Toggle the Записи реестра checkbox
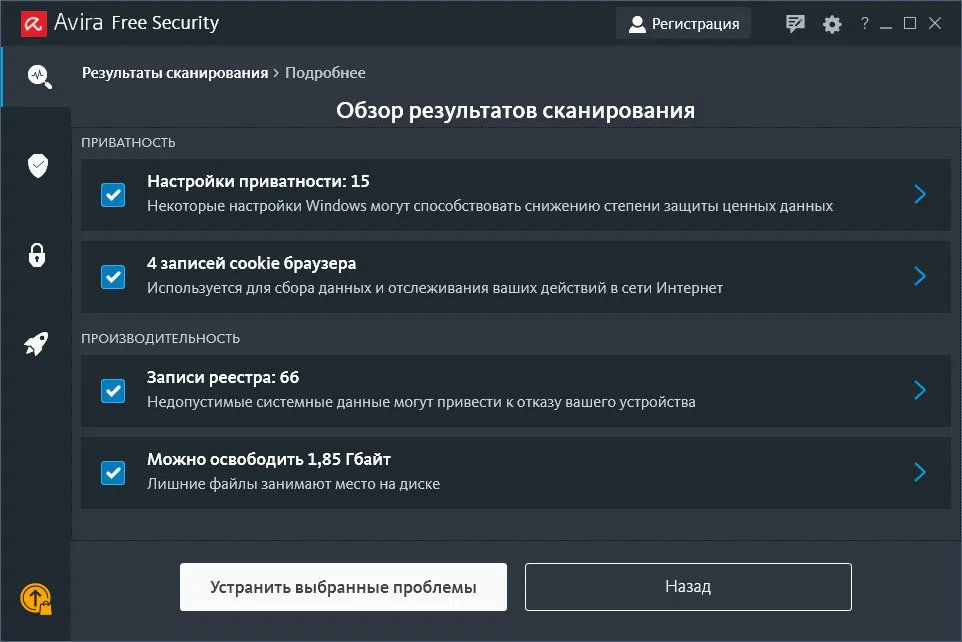 pos(113,390)
